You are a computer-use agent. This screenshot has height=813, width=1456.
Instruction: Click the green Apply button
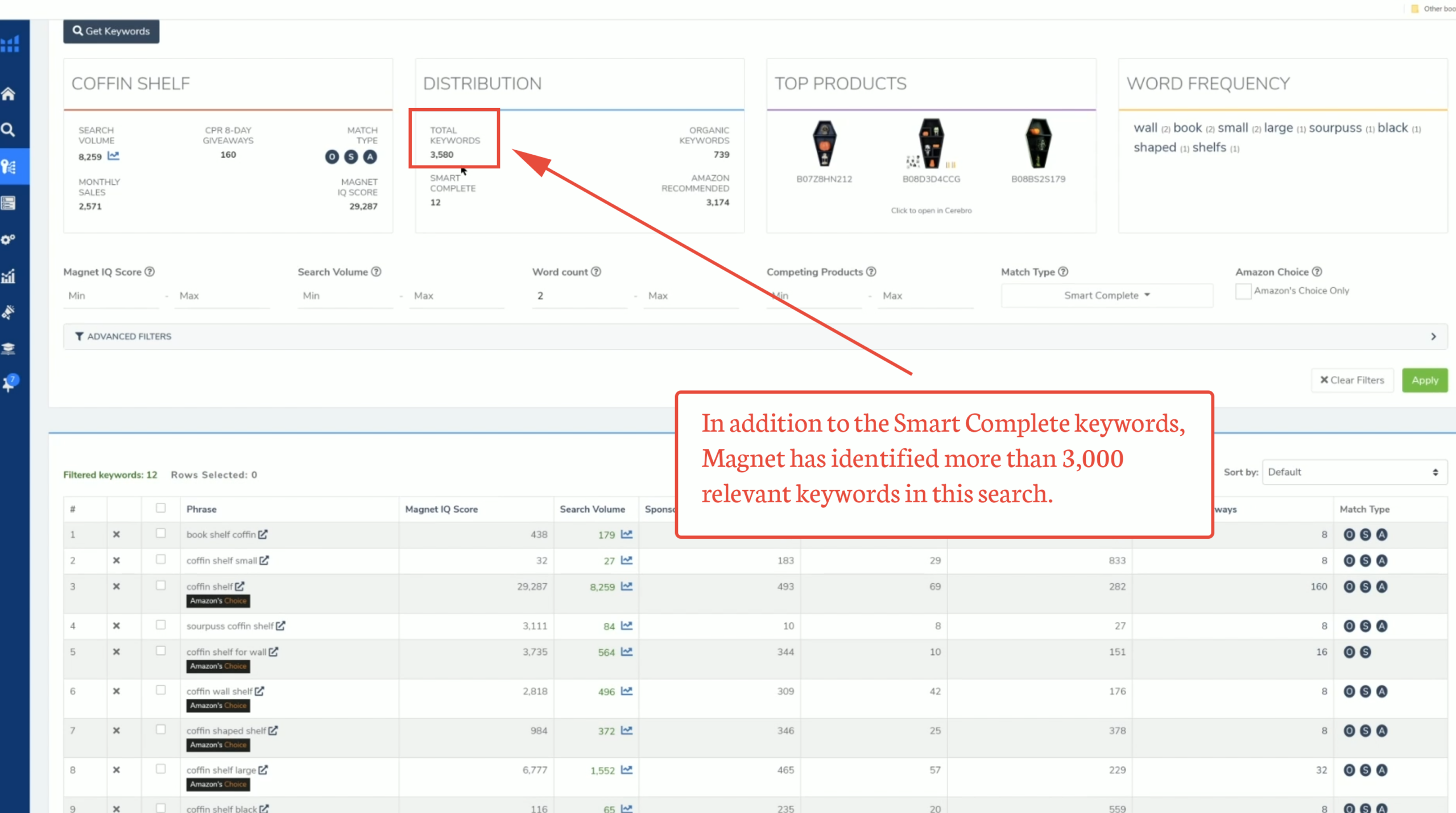click(1424, 380)
